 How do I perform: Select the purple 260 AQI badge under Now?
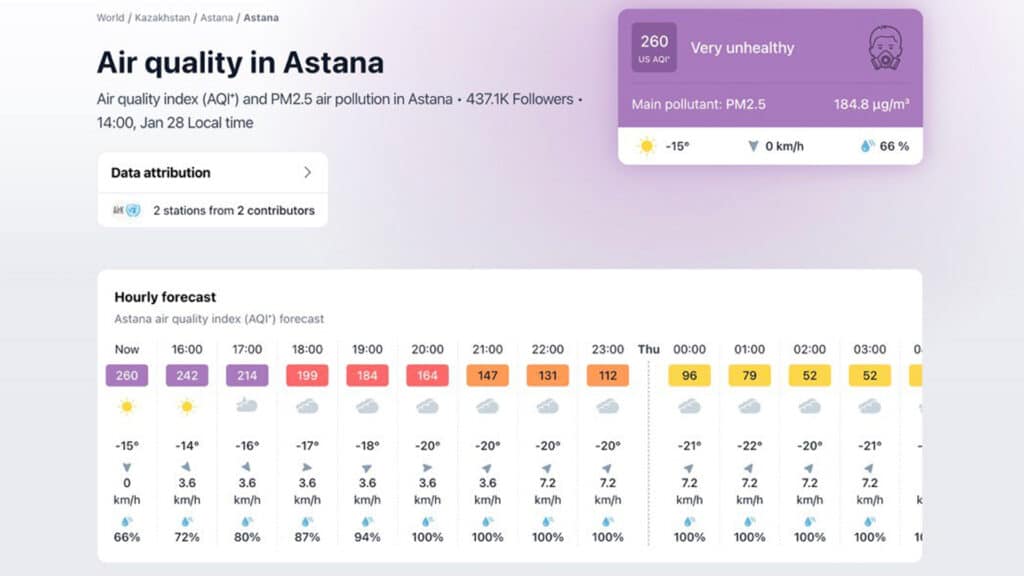coord(127,376)
